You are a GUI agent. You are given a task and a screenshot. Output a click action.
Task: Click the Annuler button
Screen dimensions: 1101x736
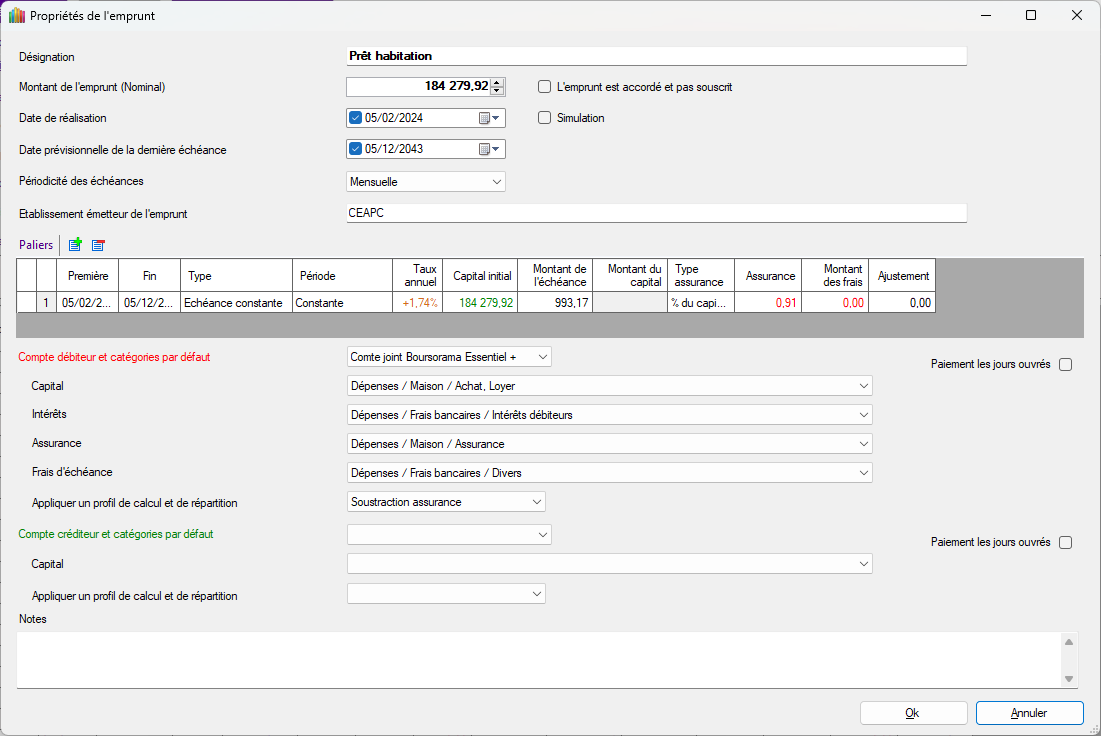(x=1029, y=713)
